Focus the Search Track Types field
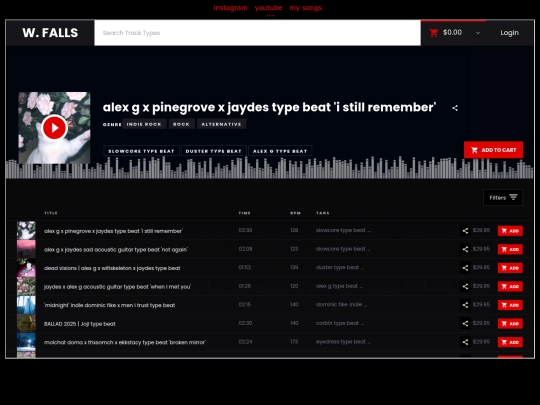The image size is (540, 405). (x=257, y=33)
